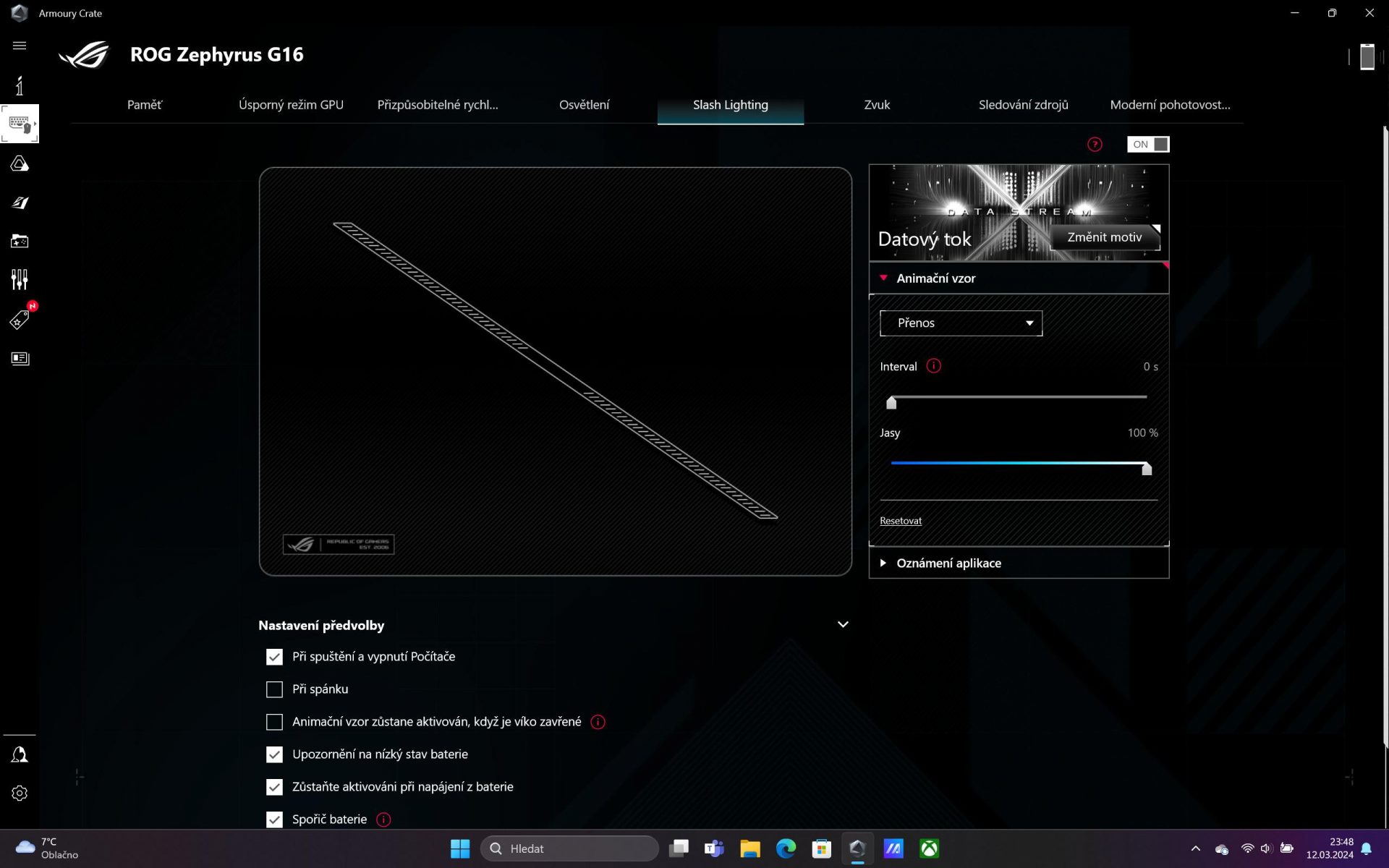Click the Změnit motiv button

point(1105,237)
